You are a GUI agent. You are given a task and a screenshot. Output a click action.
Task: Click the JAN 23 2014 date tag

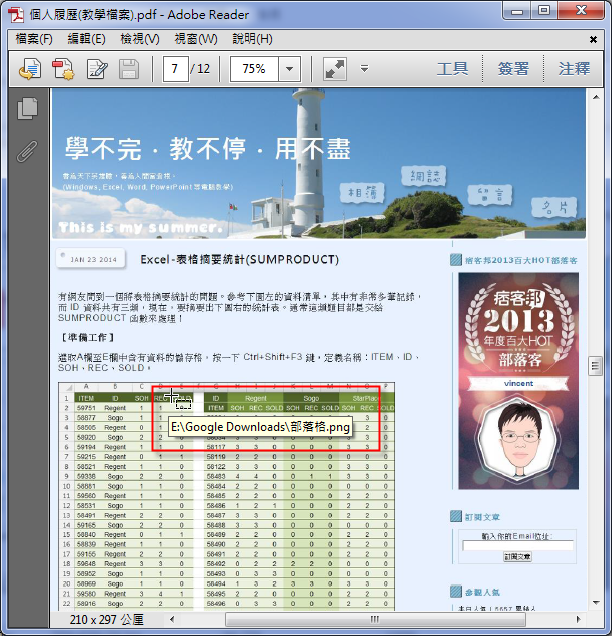click(x=91, y=259)
